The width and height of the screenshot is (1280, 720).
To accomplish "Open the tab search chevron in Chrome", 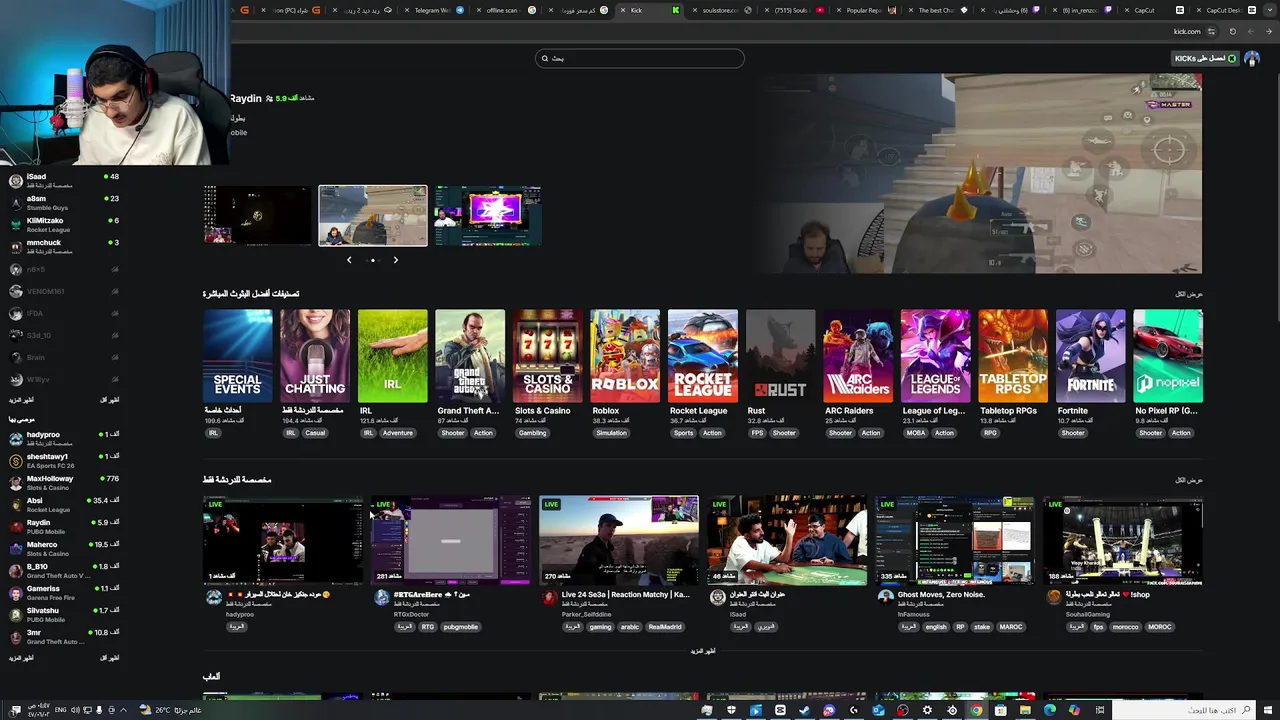I will pyautogui.click(x=1270, y=10).
